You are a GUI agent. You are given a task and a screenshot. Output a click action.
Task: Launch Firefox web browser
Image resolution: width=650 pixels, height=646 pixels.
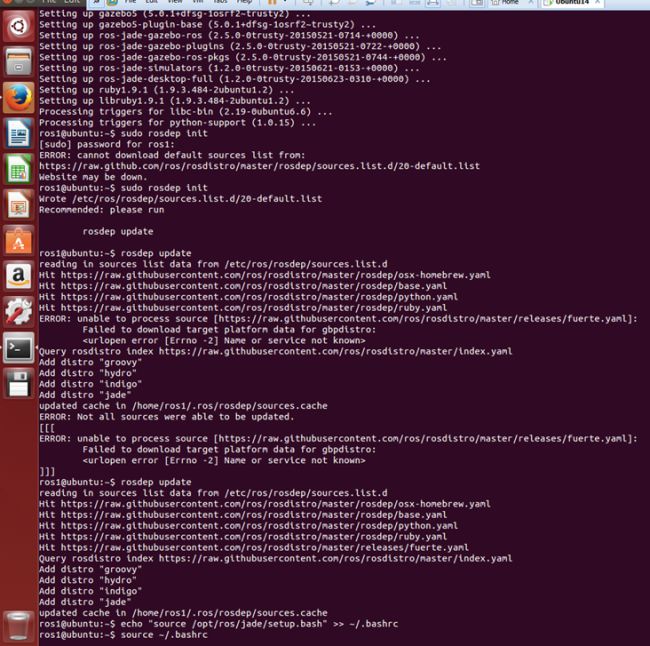pos(18,98)
